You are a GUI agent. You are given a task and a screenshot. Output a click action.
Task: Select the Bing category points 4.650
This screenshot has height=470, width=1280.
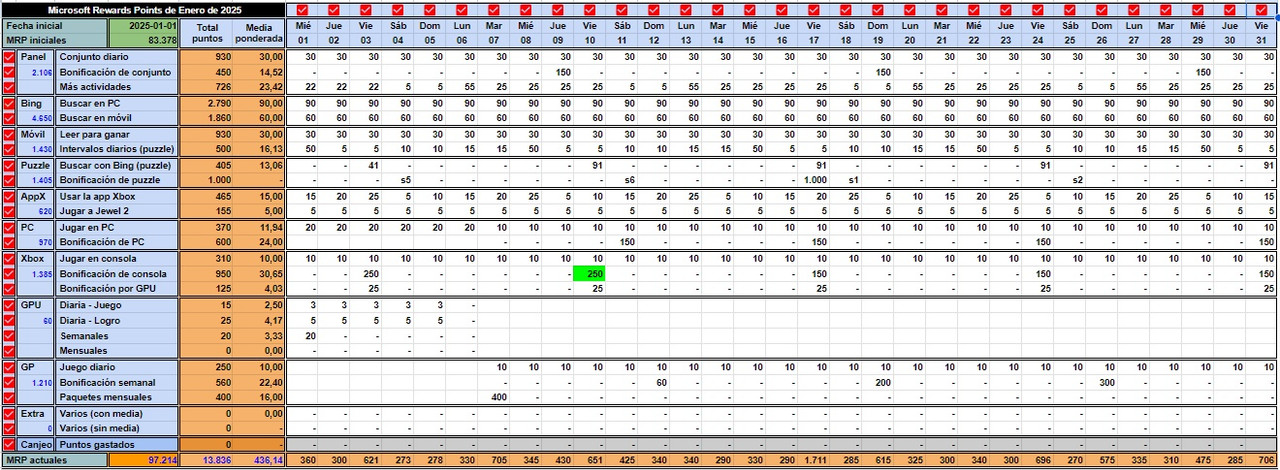click(x=37, y=118)
